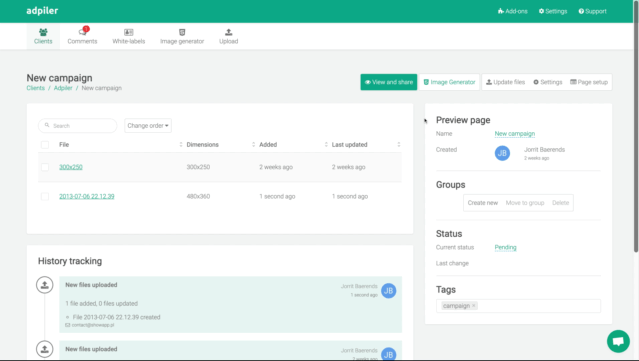Click the Adpiler breadcrumb link
Image resolution: width=639 pixels, height=361 pixels.
pyautogui.click(x=63, y=88)
